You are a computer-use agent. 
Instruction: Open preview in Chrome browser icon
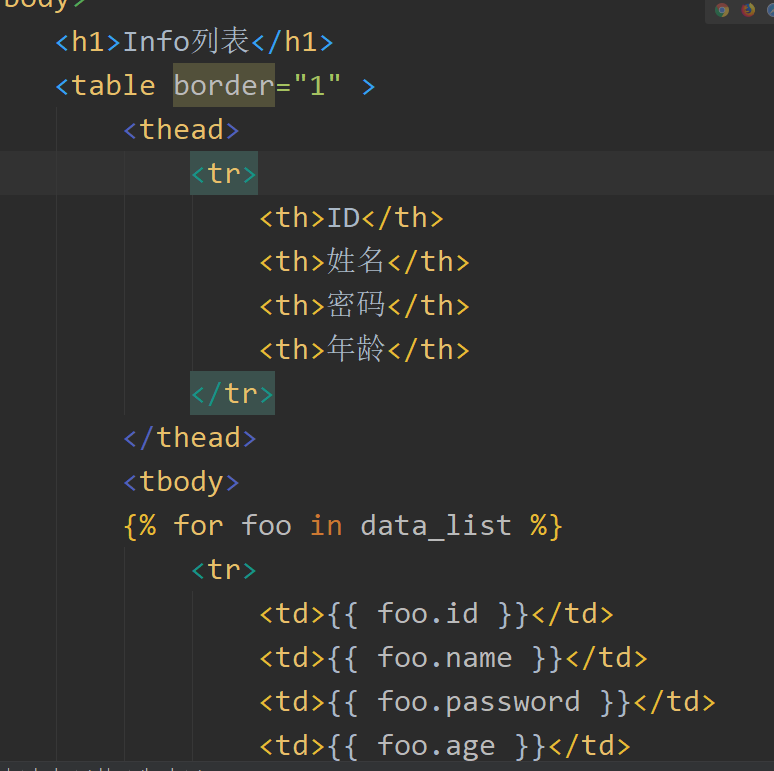[722, 10]
